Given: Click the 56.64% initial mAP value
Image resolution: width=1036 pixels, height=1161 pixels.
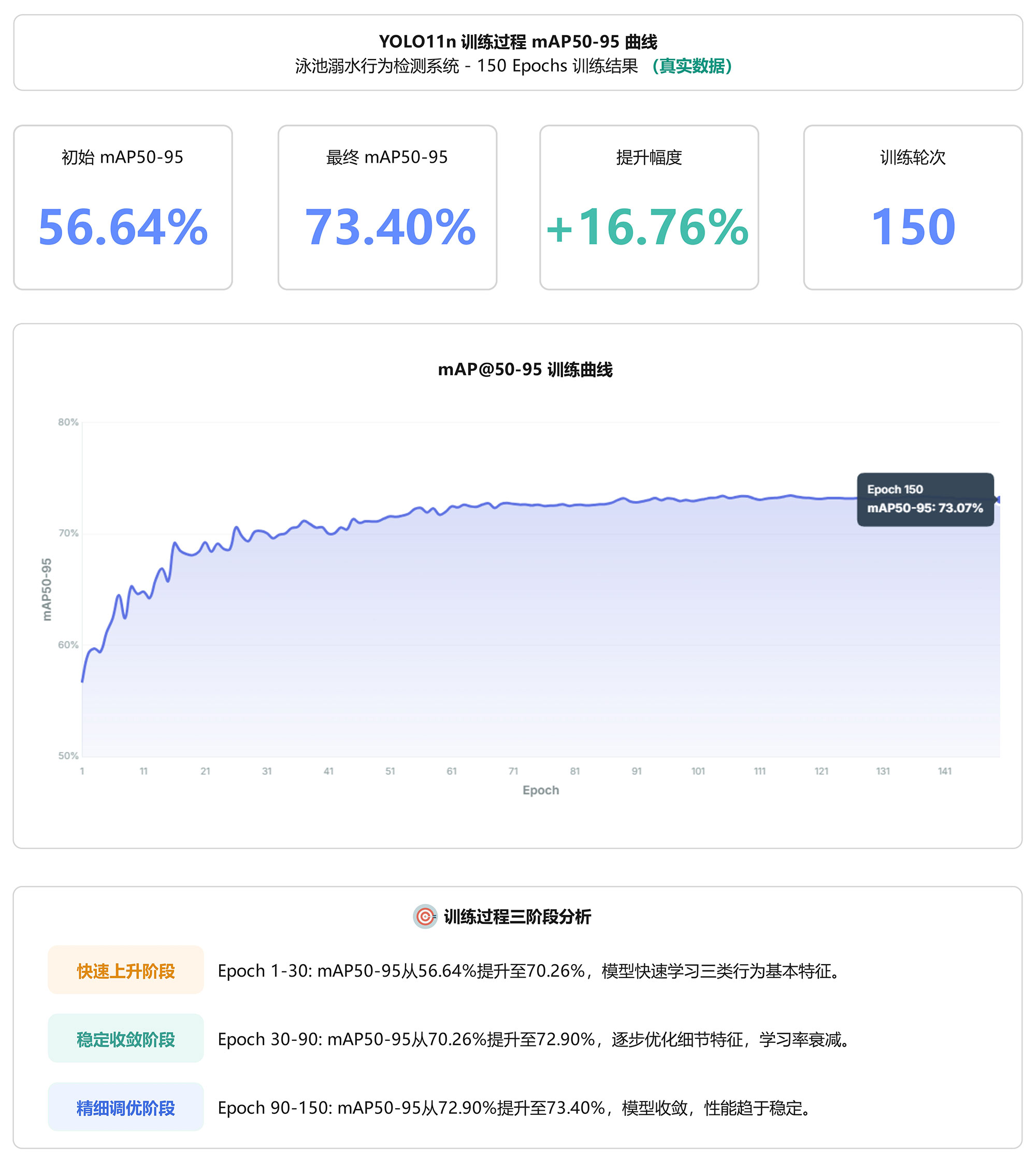Looking at the screenshot, I should click(123, 227).
